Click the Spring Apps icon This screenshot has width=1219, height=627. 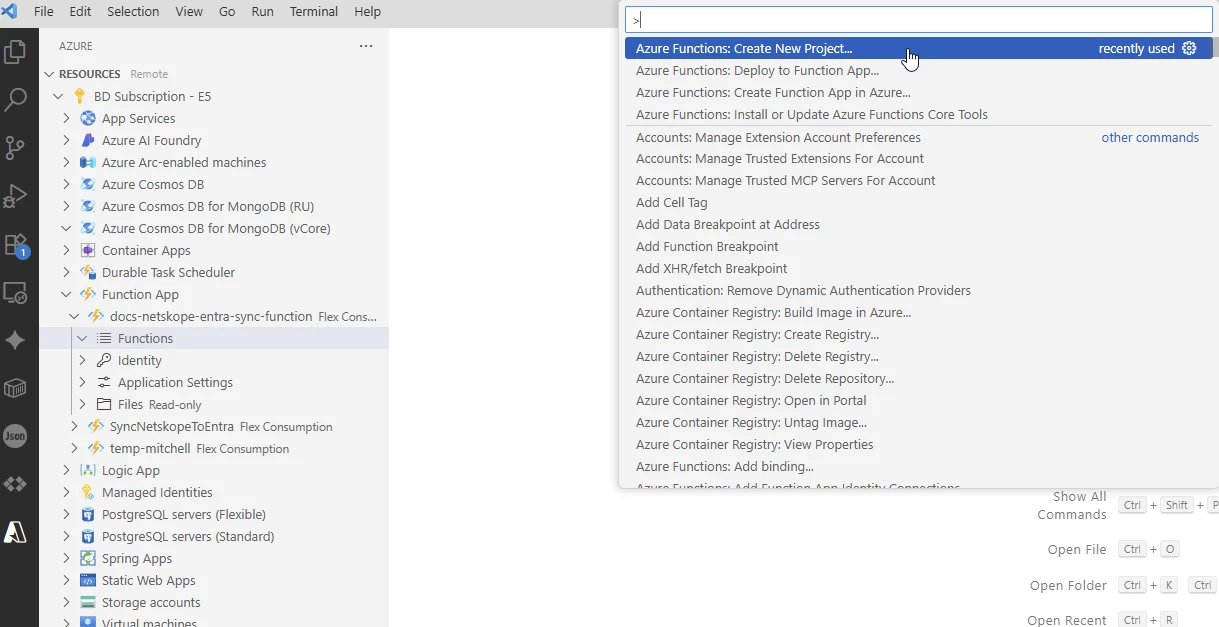(x=88, y=558)
